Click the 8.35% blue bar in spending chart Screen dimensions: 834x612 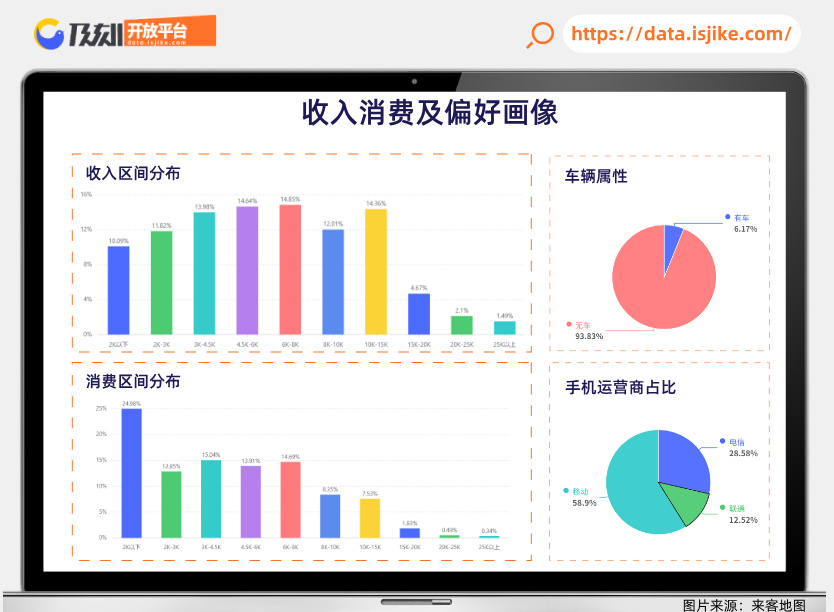click(x=330, y=516)
